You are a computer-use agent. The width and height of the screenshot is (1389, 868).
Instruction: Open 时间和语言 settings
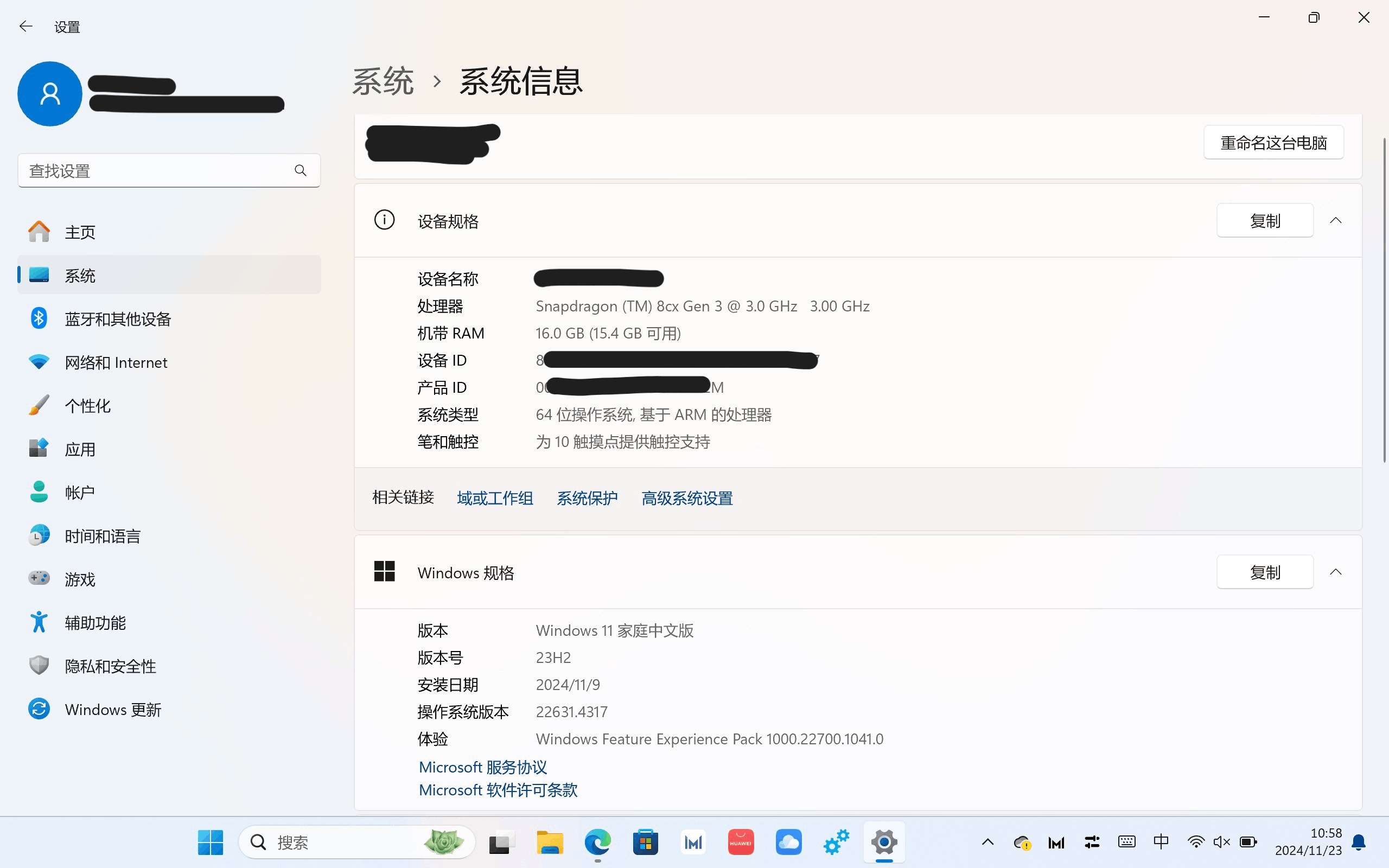169,535
